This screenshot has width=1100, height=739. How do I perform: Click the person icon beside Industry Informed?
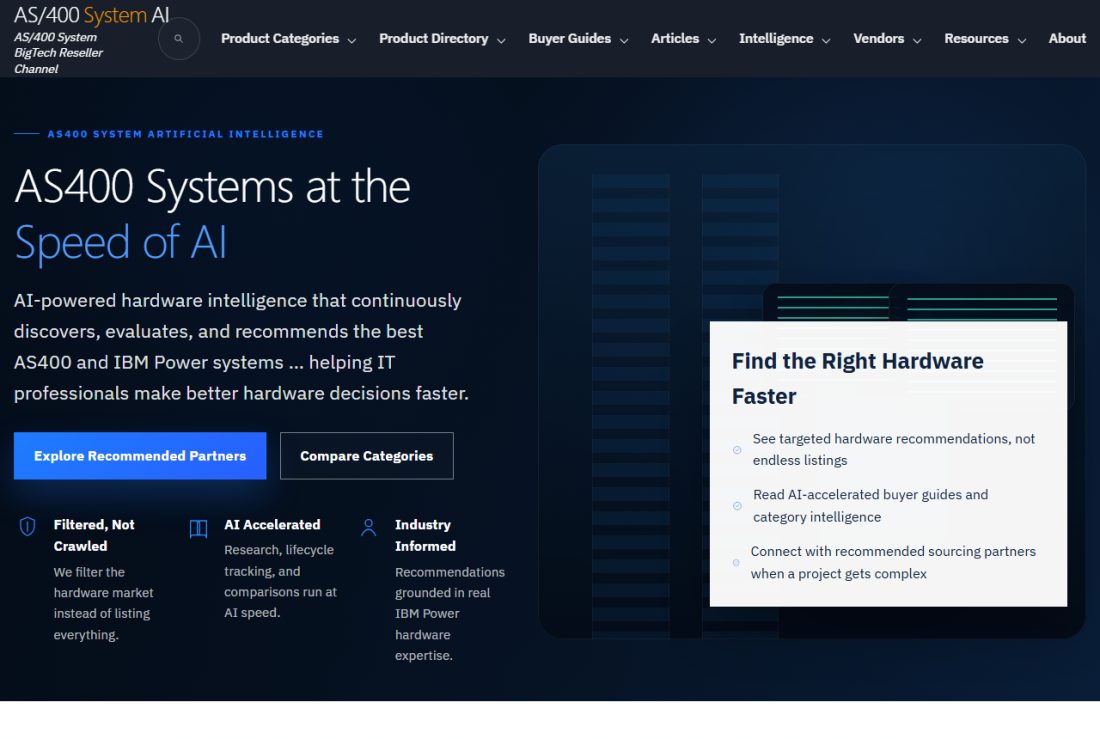click(x=368, y=527)
